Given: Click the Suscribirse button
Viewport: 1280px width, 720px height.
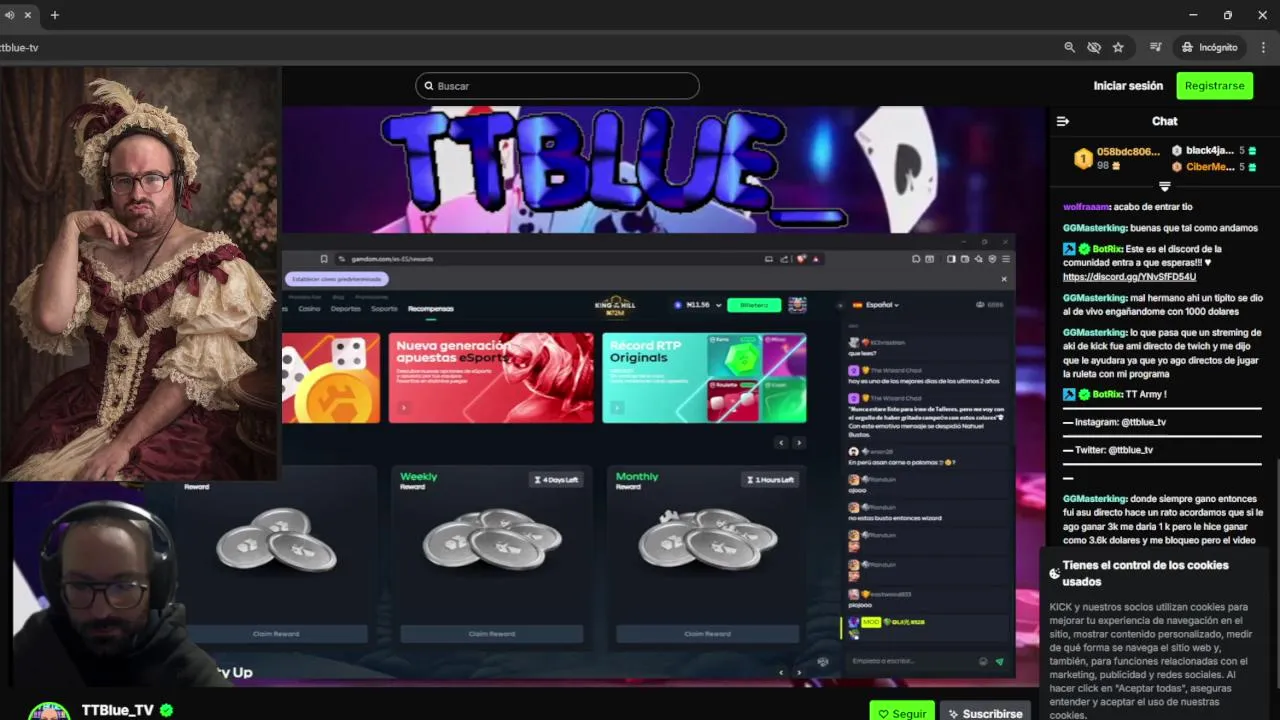Looking at the screenshot, I should click(986, 713).
